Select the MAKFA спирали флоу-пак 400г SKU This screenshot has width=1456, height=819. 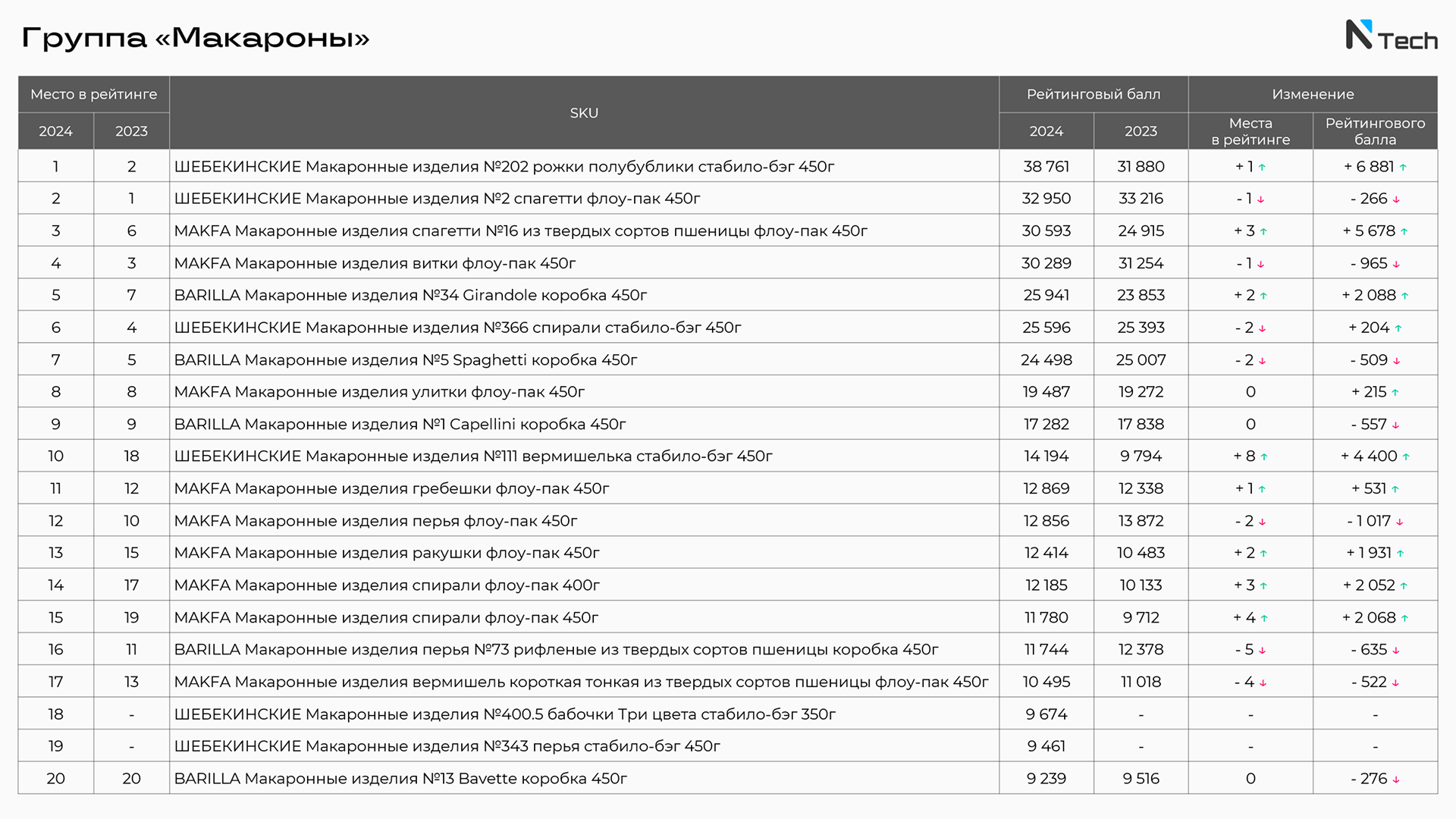[387, 585]
